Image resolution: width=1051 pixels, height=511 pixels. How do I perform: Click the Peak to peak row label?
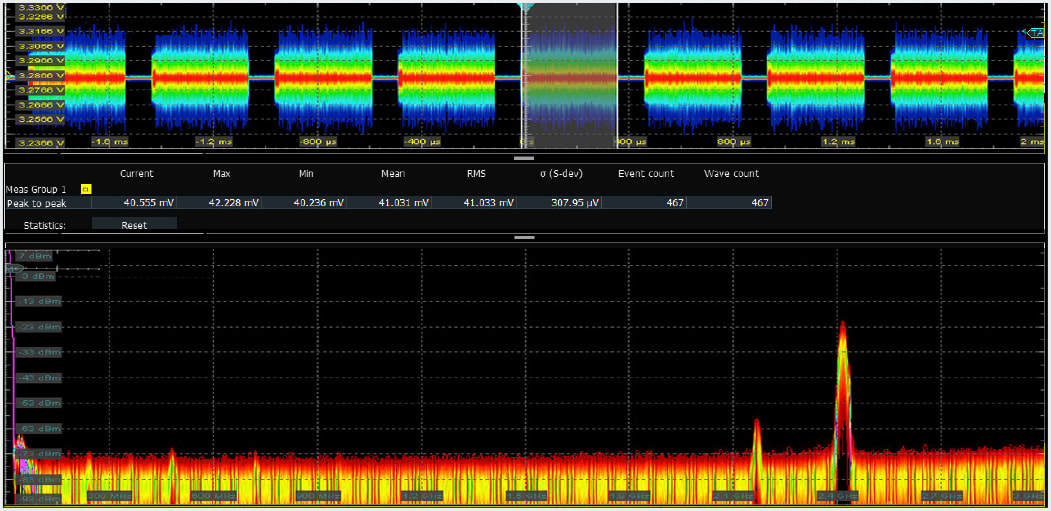click(x=36, y=203)
